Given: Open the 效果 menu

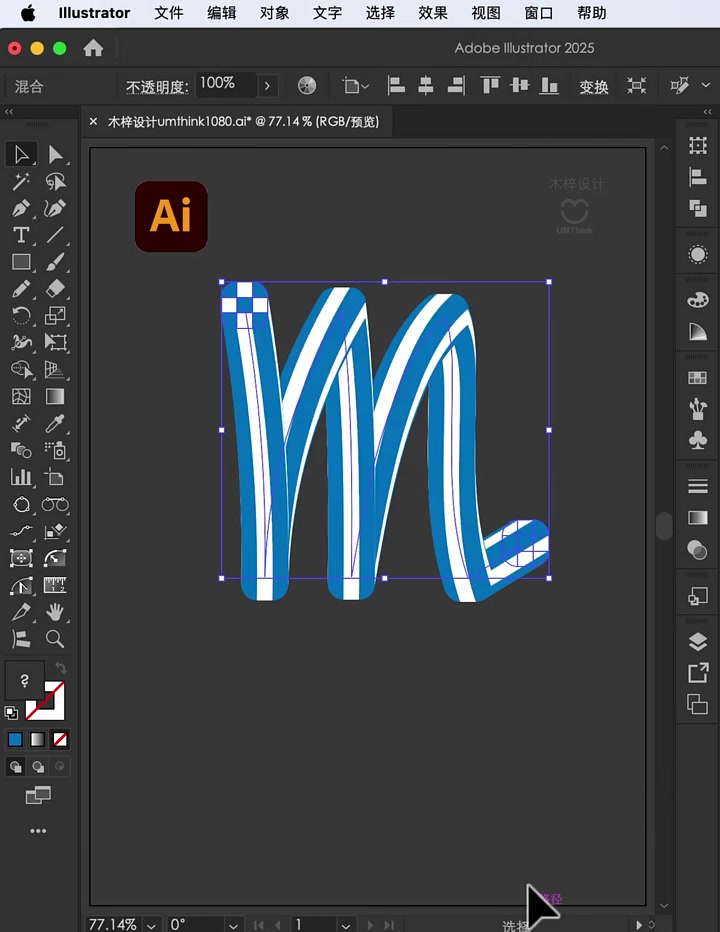Looking at the screenshot, I should tap(433, 13).
